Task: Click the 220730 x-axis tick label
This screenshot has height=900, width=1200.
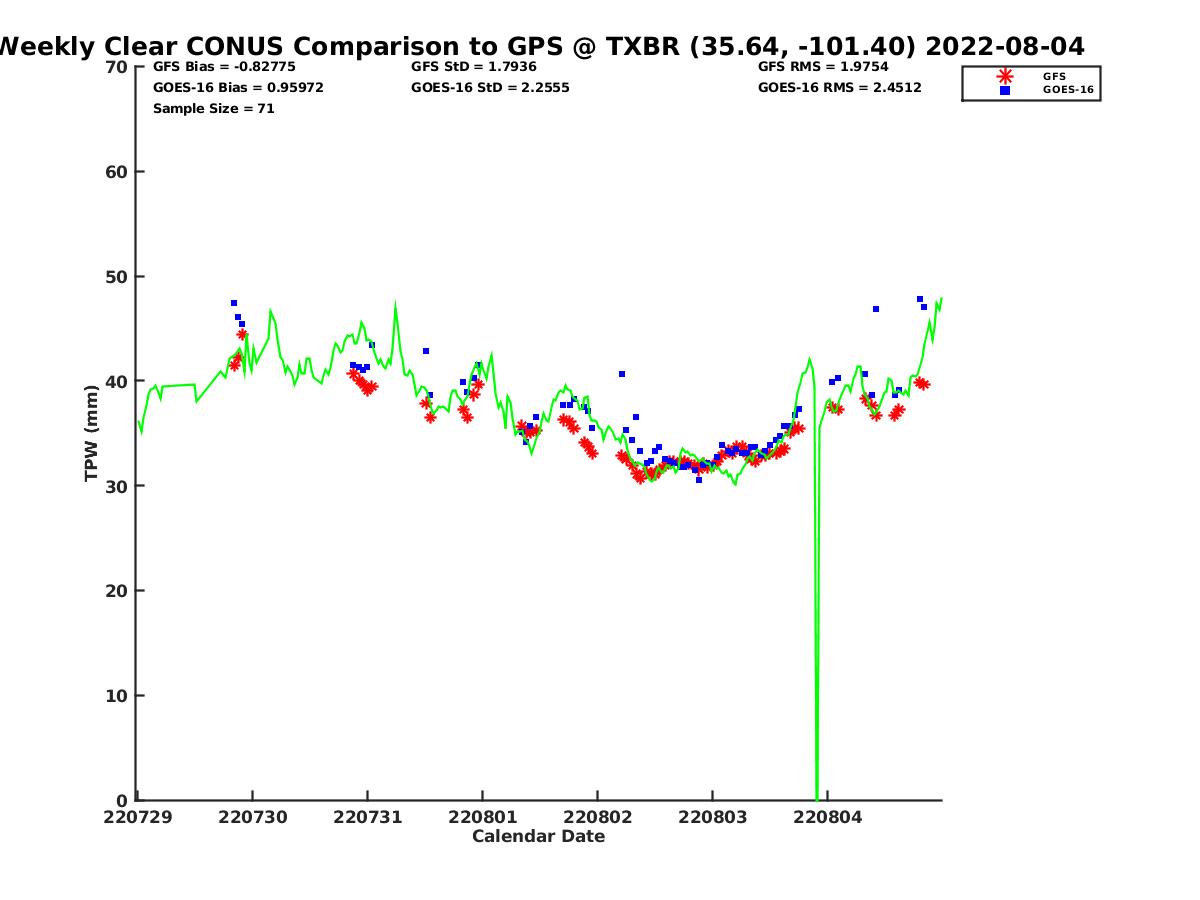Action: pos(254,817)
